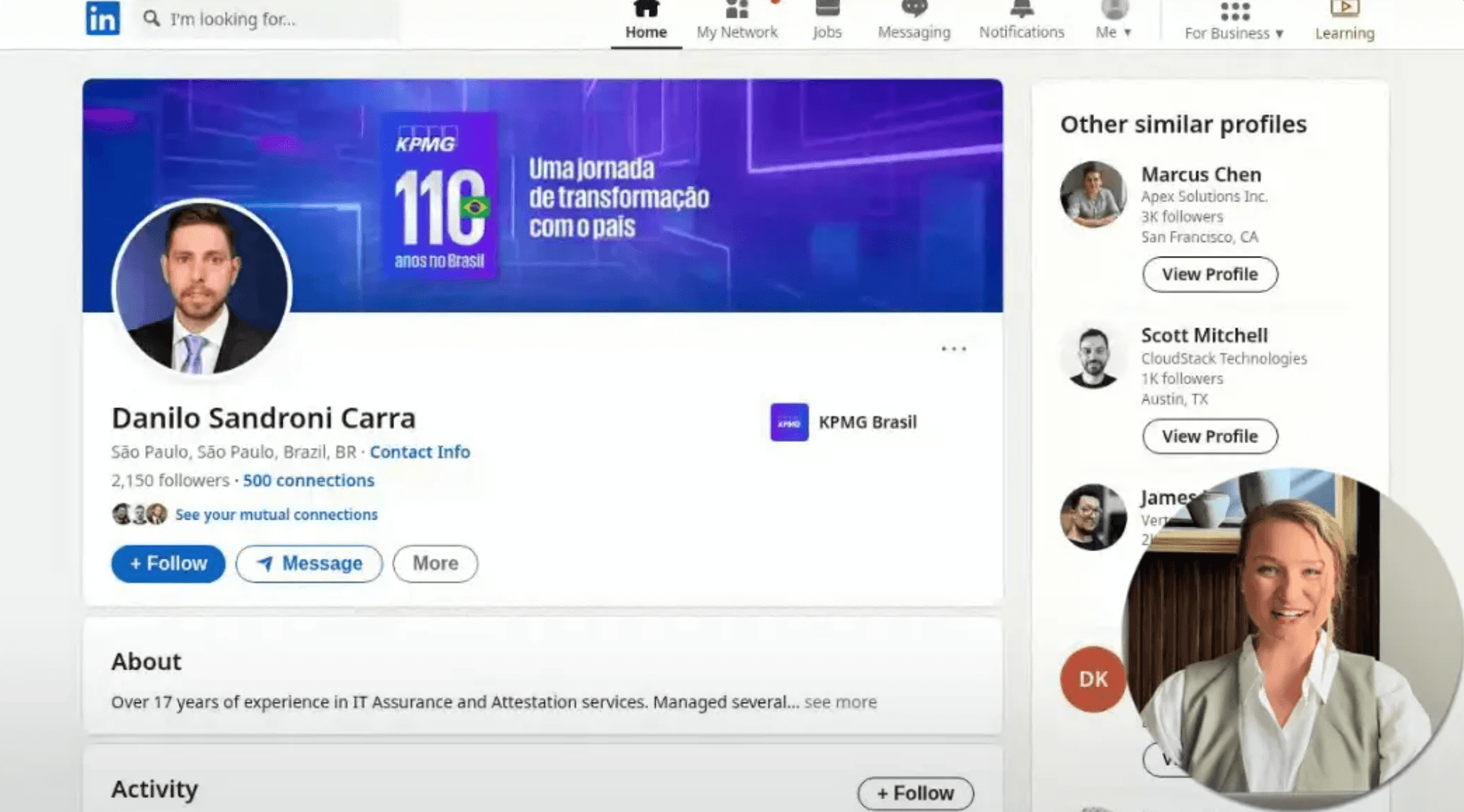The image size is (1464, 812).
Task: Open the Jobs section
Action: (827, 21)
